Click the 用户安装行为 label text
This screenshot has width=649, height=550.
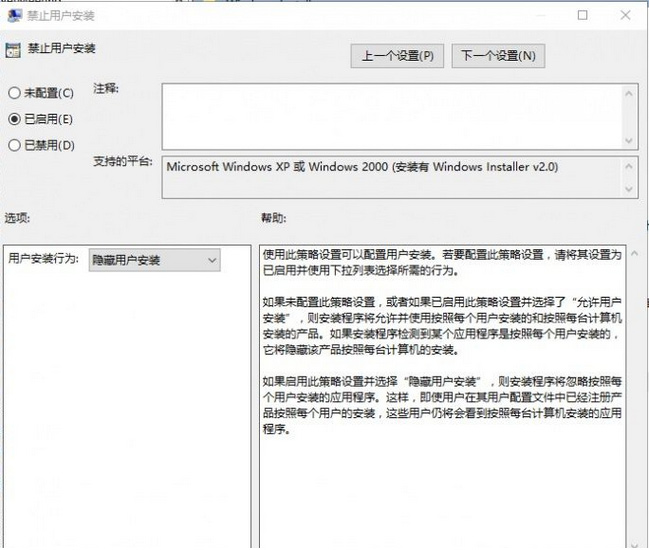(43, 259)
